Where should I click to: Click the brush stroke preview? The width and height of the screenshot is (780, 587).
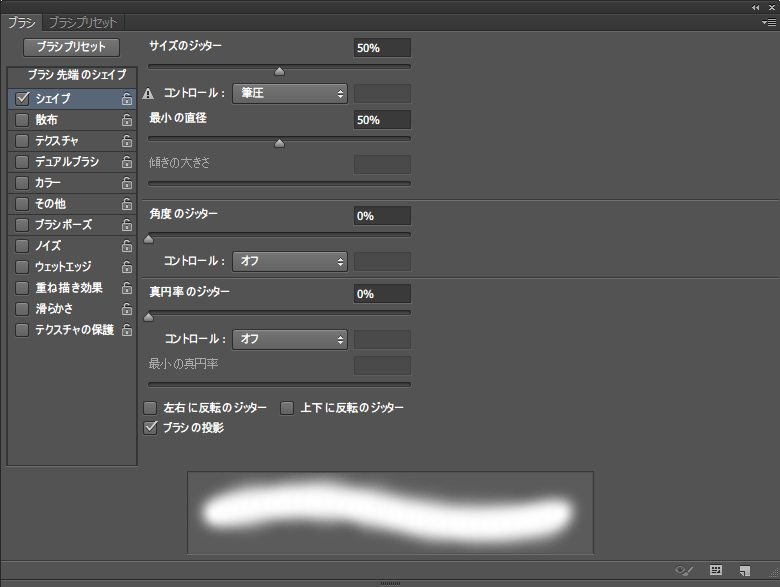click(x=390, y=513)
